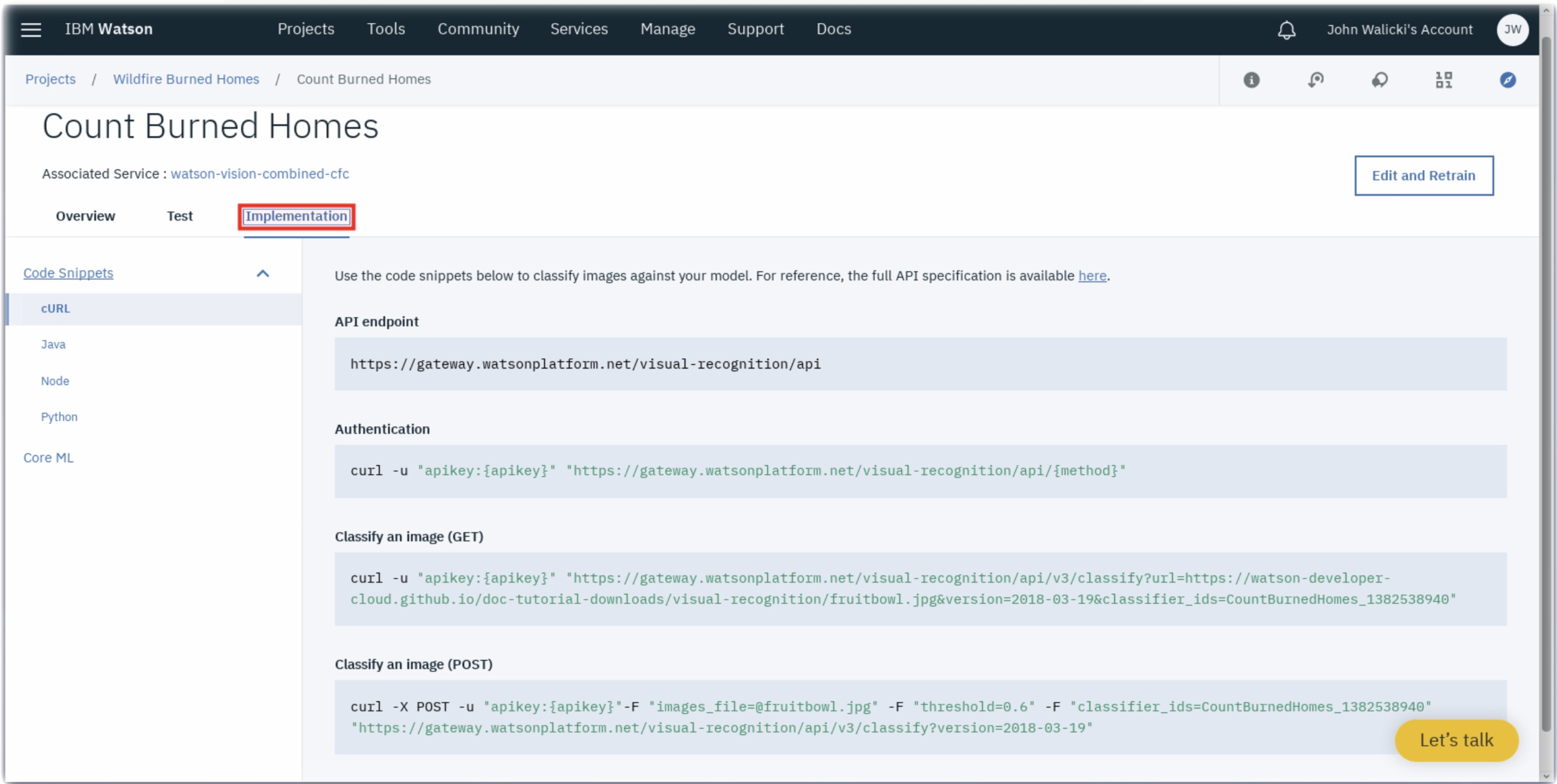Viewport: 1557px width, 784px height.
Task: Click the blue compass icon
Action: [1507, 80]
